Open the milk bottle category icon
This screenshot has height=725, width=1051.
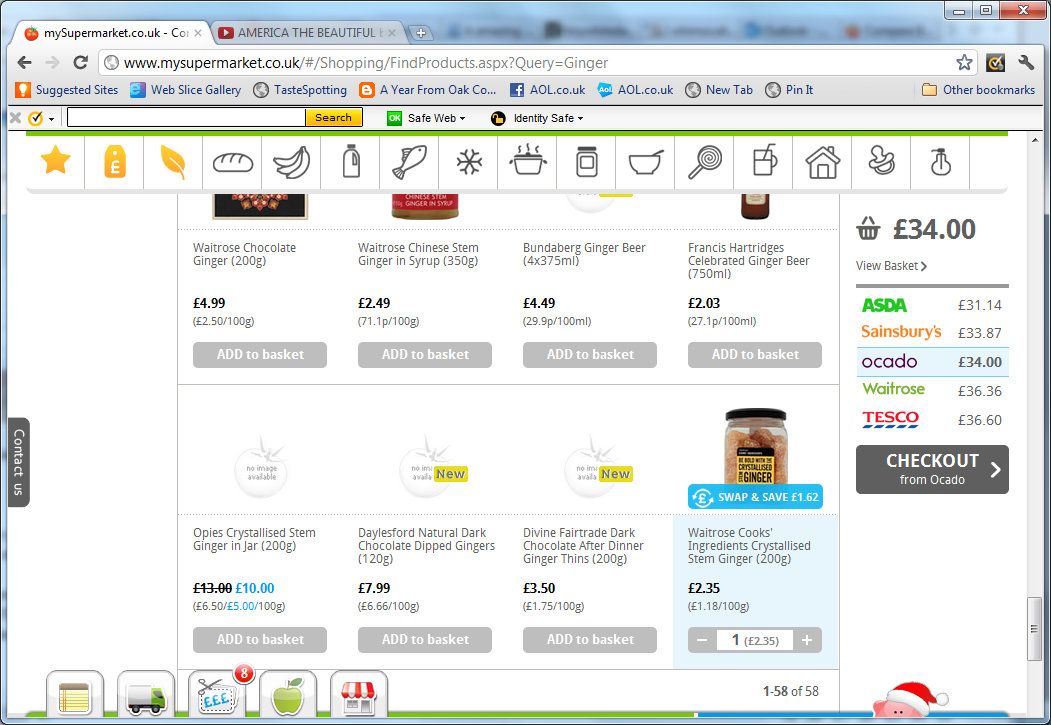click(x=351, y=161)
